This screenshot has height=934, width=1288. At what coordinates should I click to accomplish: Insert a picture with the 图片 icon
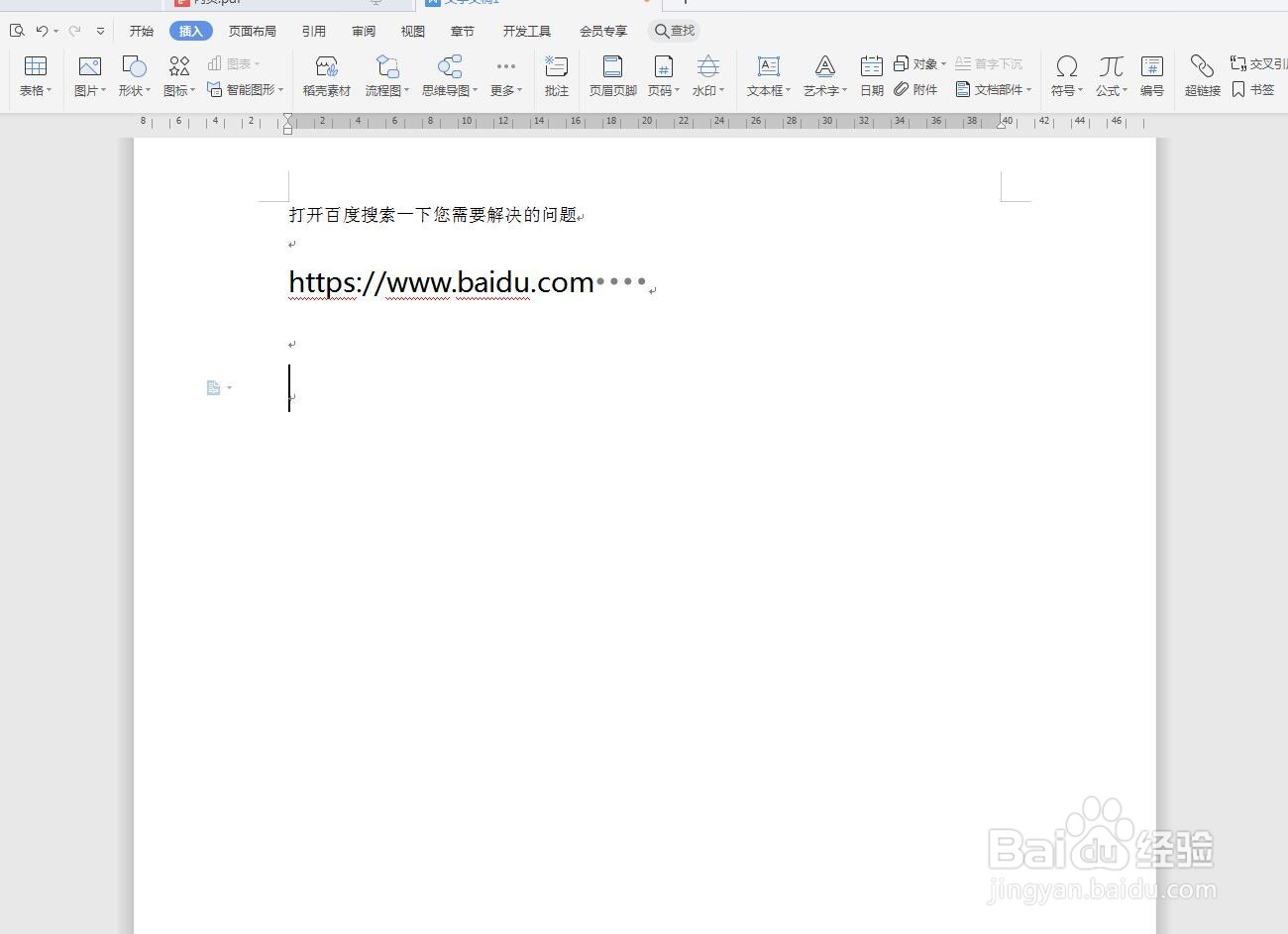(90, 66)
